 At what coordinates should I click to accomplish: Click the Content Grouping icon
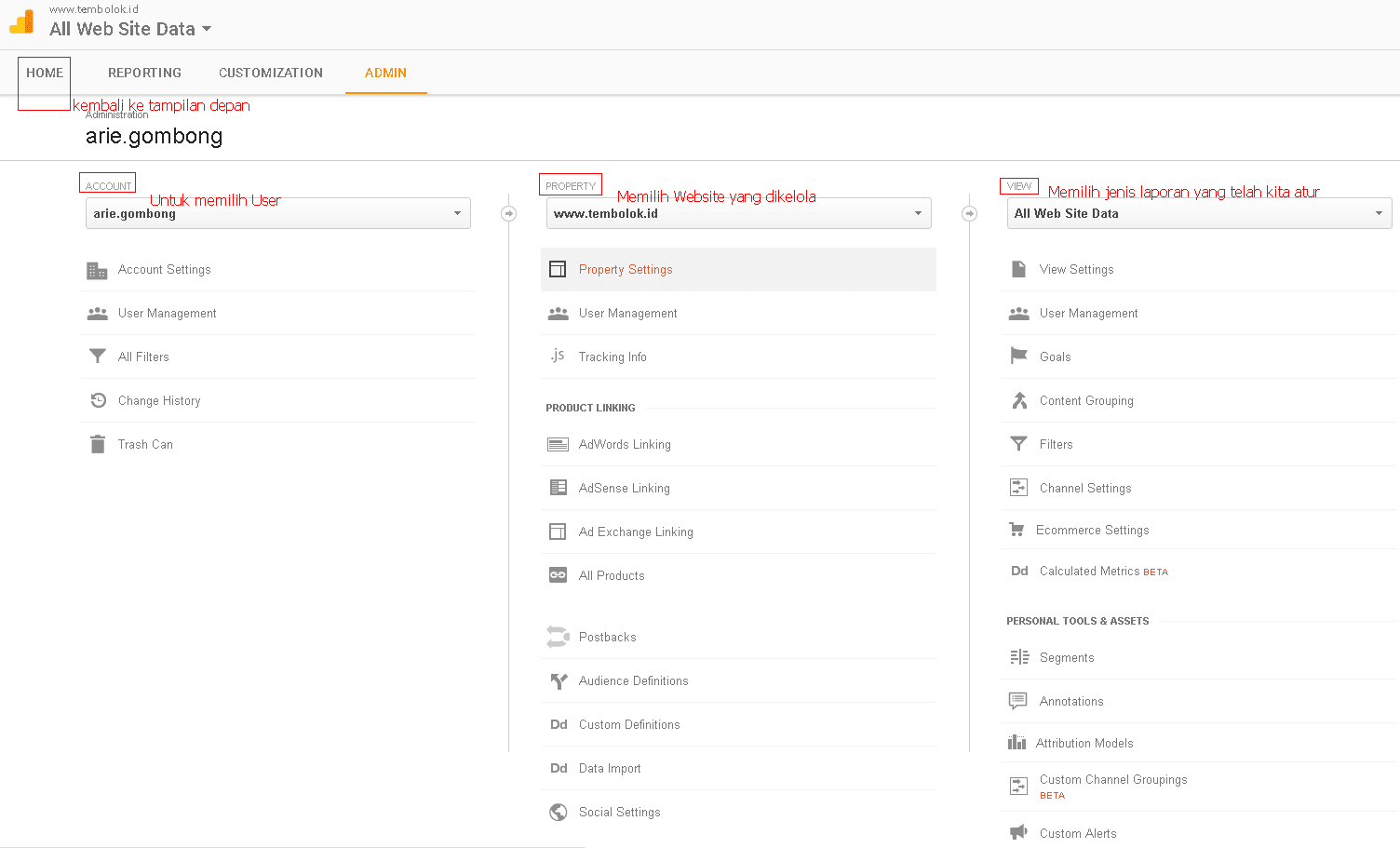[1019, 400]
